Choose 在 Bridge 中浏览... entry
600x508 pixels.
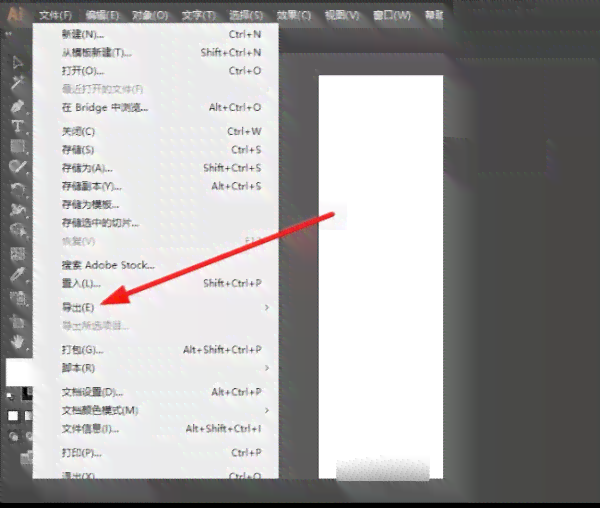click(x=156, y=107)
